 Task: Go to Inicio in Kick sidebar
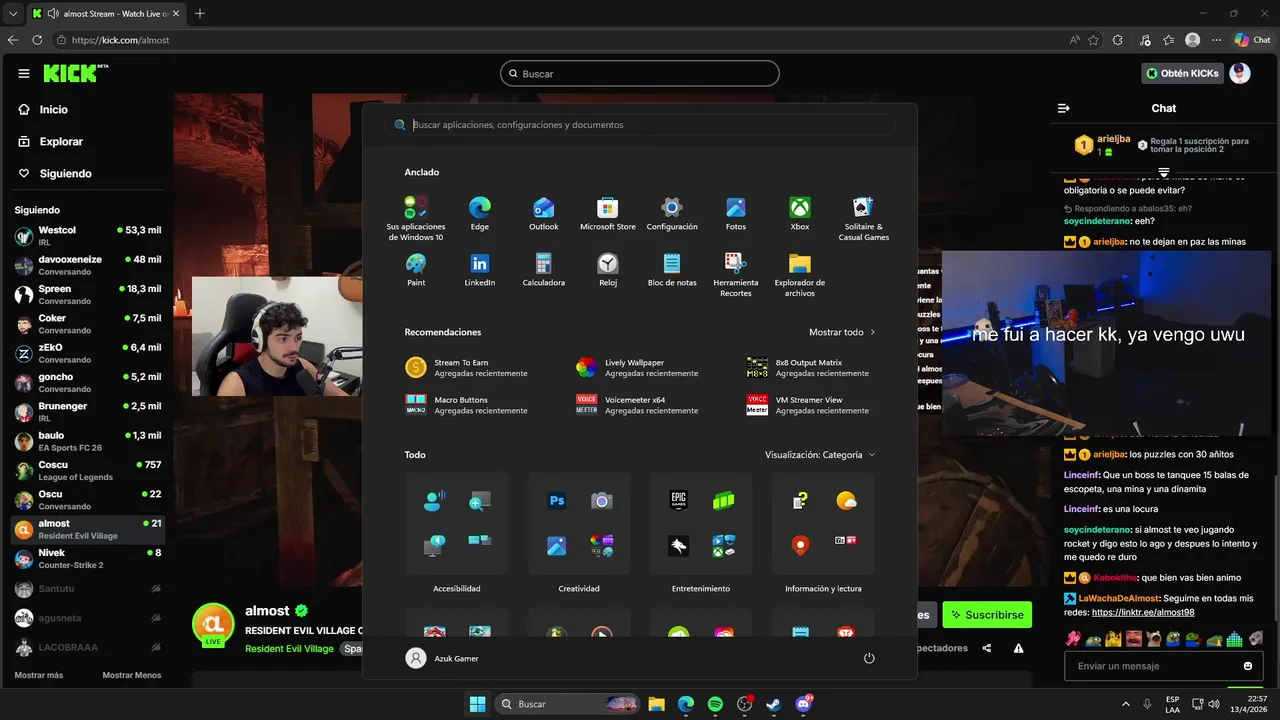[x=43, y=109]
